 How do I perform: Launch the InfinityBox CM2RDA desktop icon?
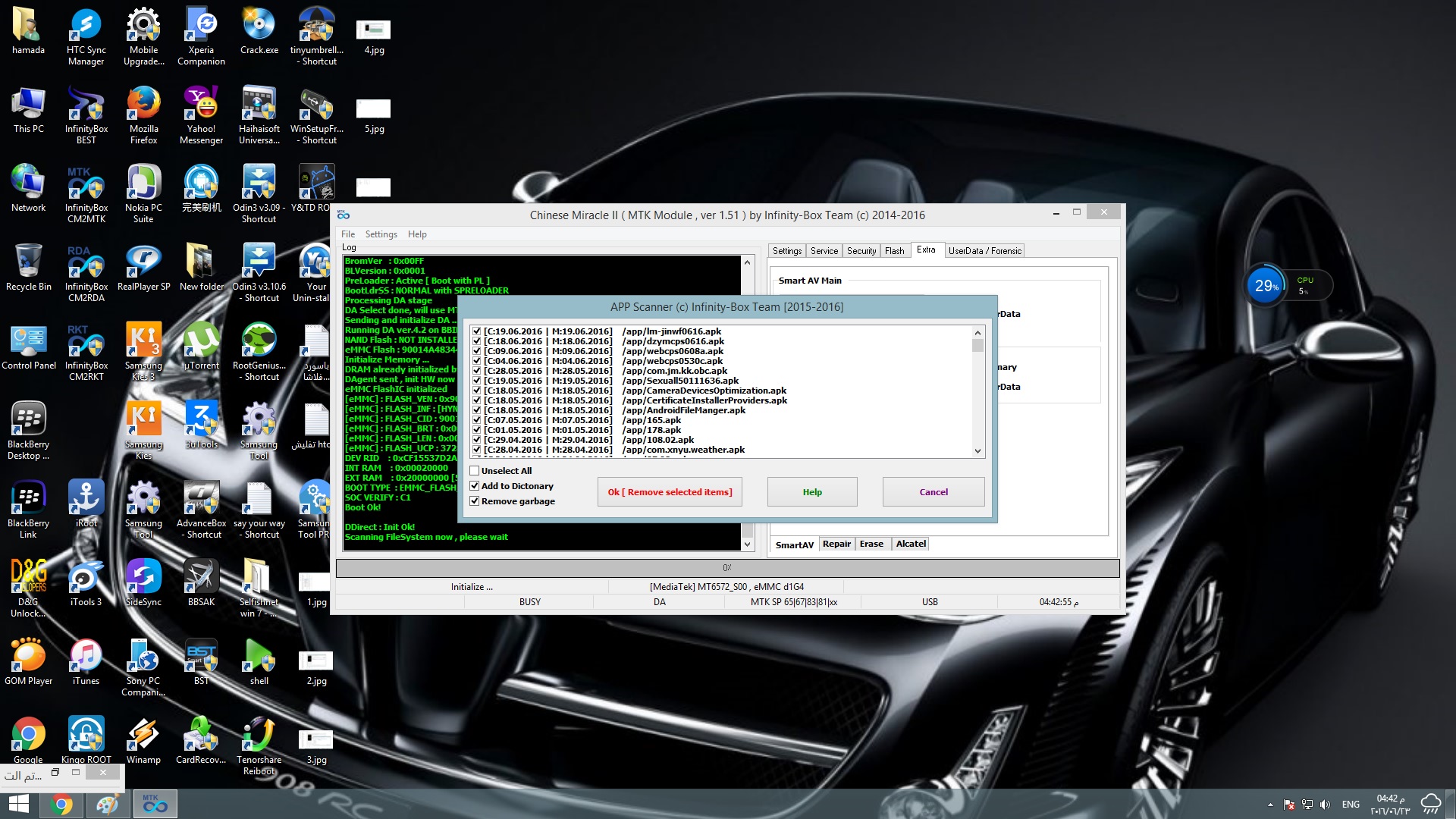click(86, 272)
